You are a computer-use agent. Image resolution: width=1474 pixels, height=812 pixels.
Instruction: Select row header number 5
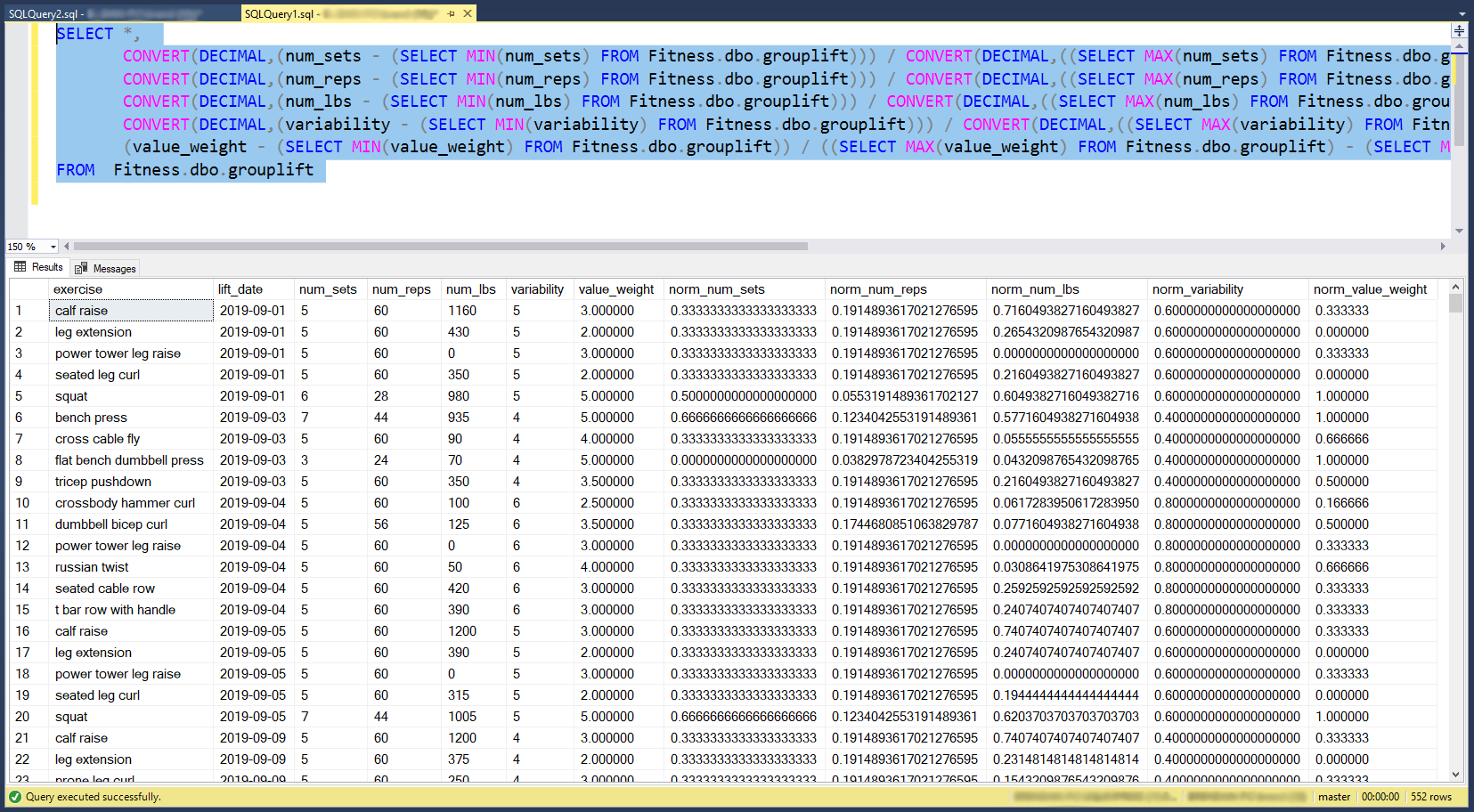tap(29, 396)
